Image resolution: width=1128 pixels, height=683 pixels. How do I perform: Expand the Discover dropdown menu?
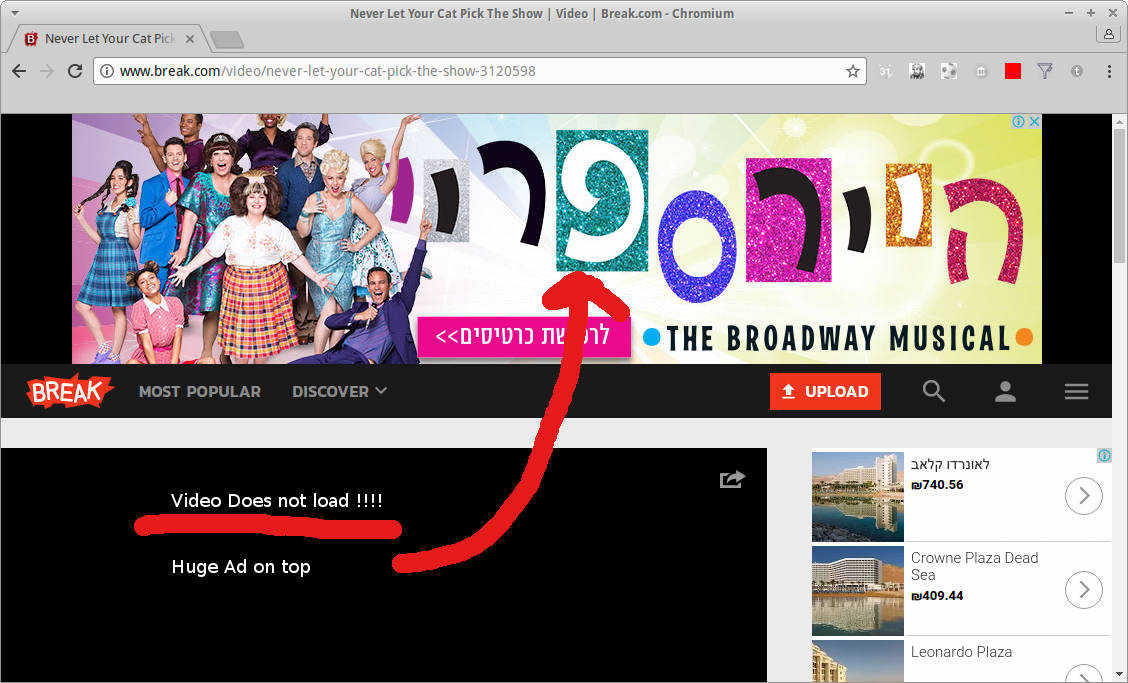tap(340, 392)
